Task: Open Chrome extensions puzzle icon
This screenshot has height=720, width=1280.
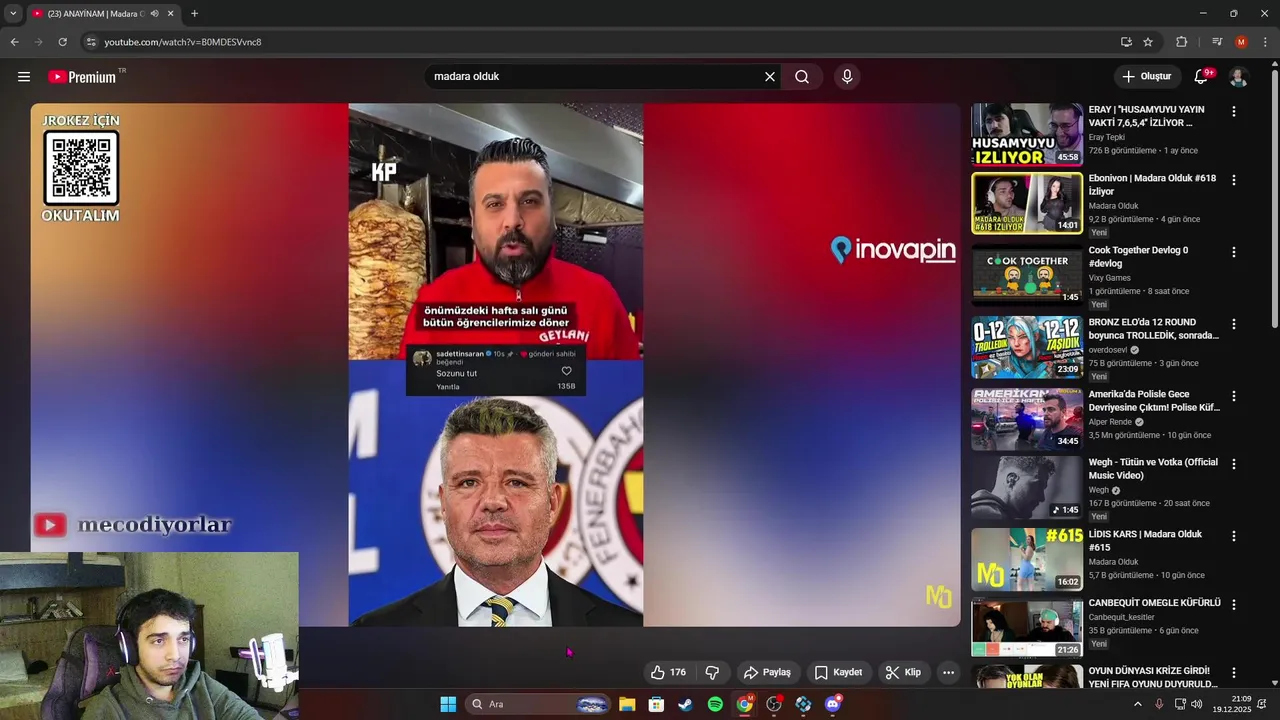Action: pos(1181,42)
